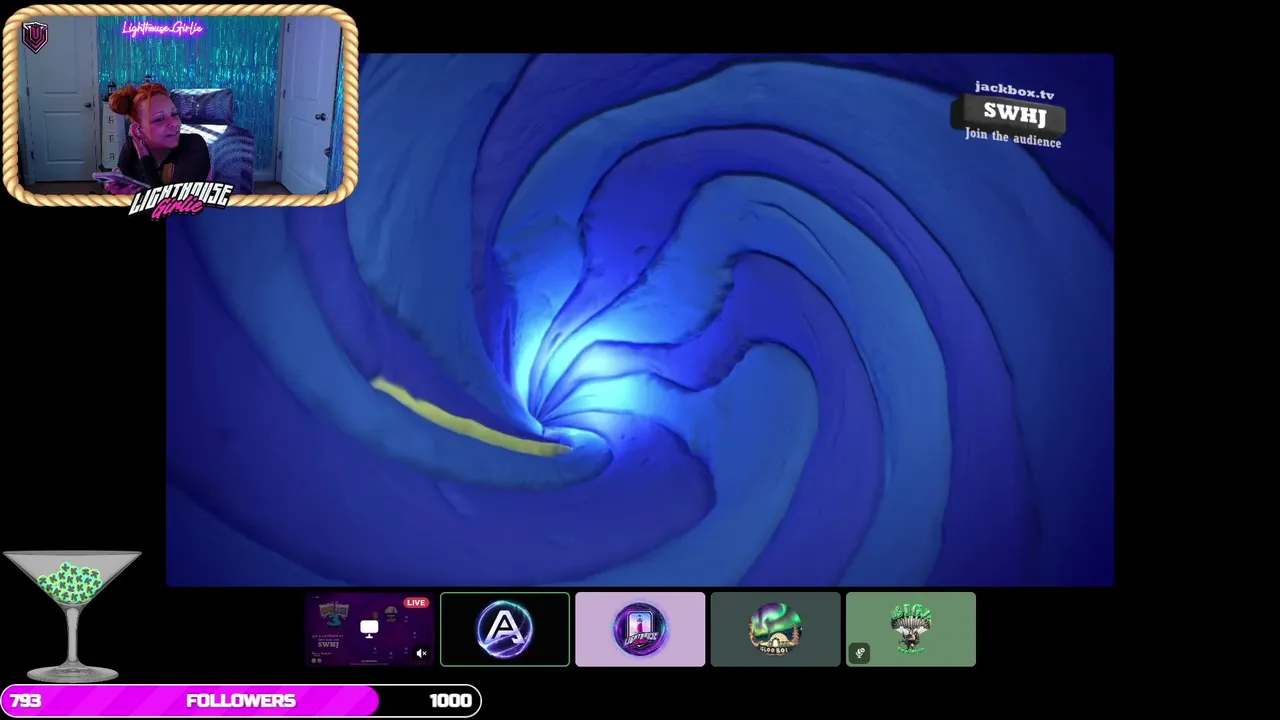1280x720 pixels.
Task: Click the shield badge icon in webcam
Action: coord(35,38)
